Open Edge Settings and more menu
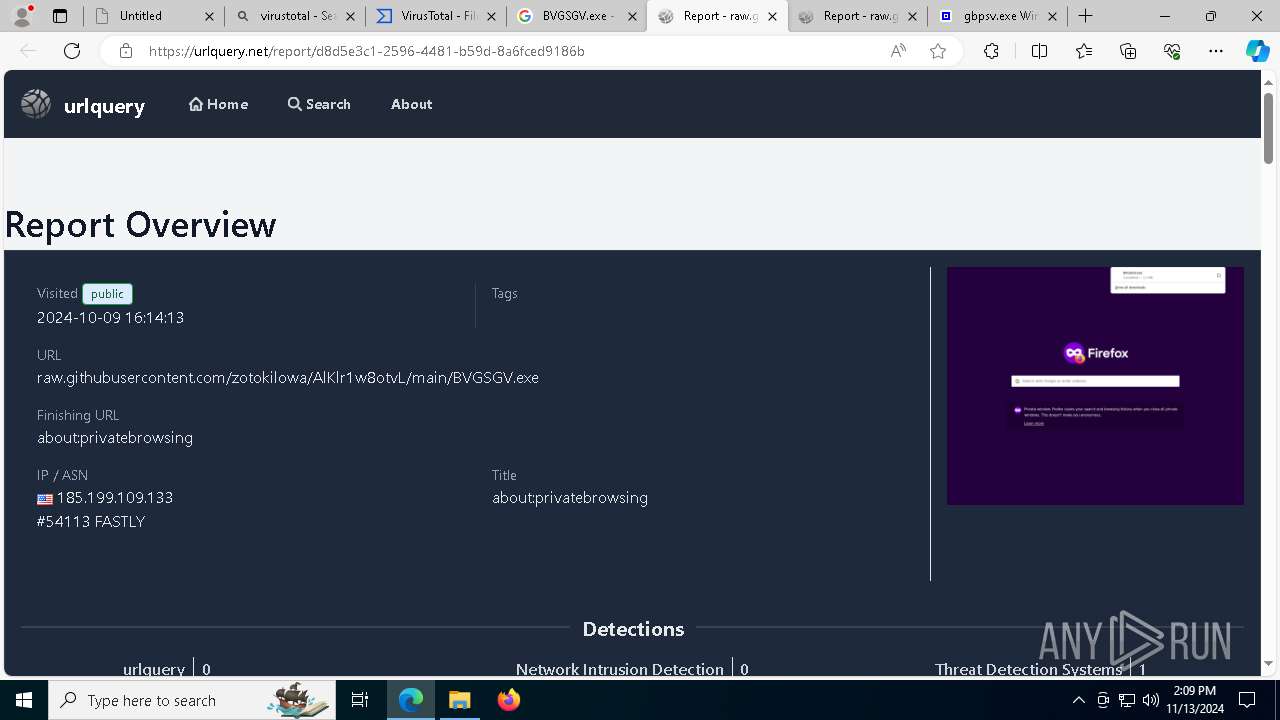 1216,51
